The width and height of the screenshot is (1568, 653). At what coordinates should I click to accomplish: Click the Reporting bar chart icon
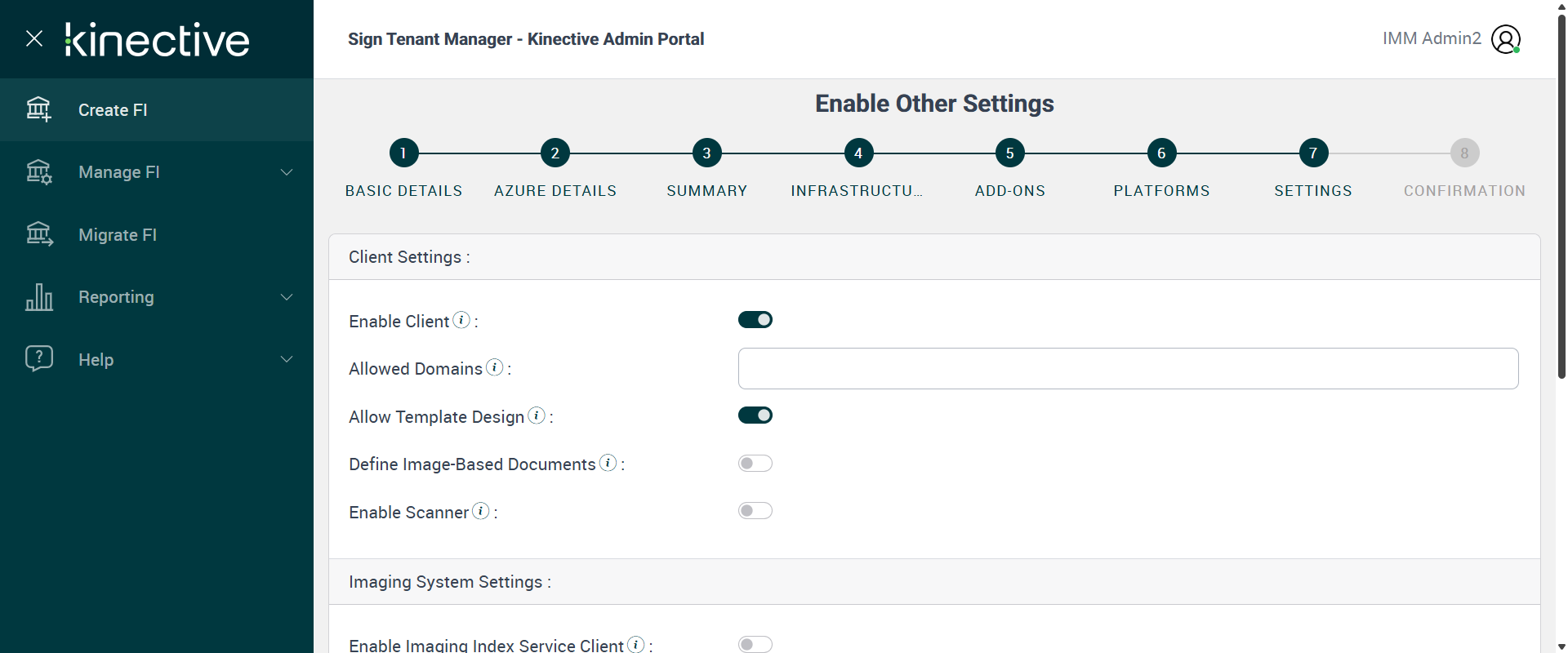(38, 297)
